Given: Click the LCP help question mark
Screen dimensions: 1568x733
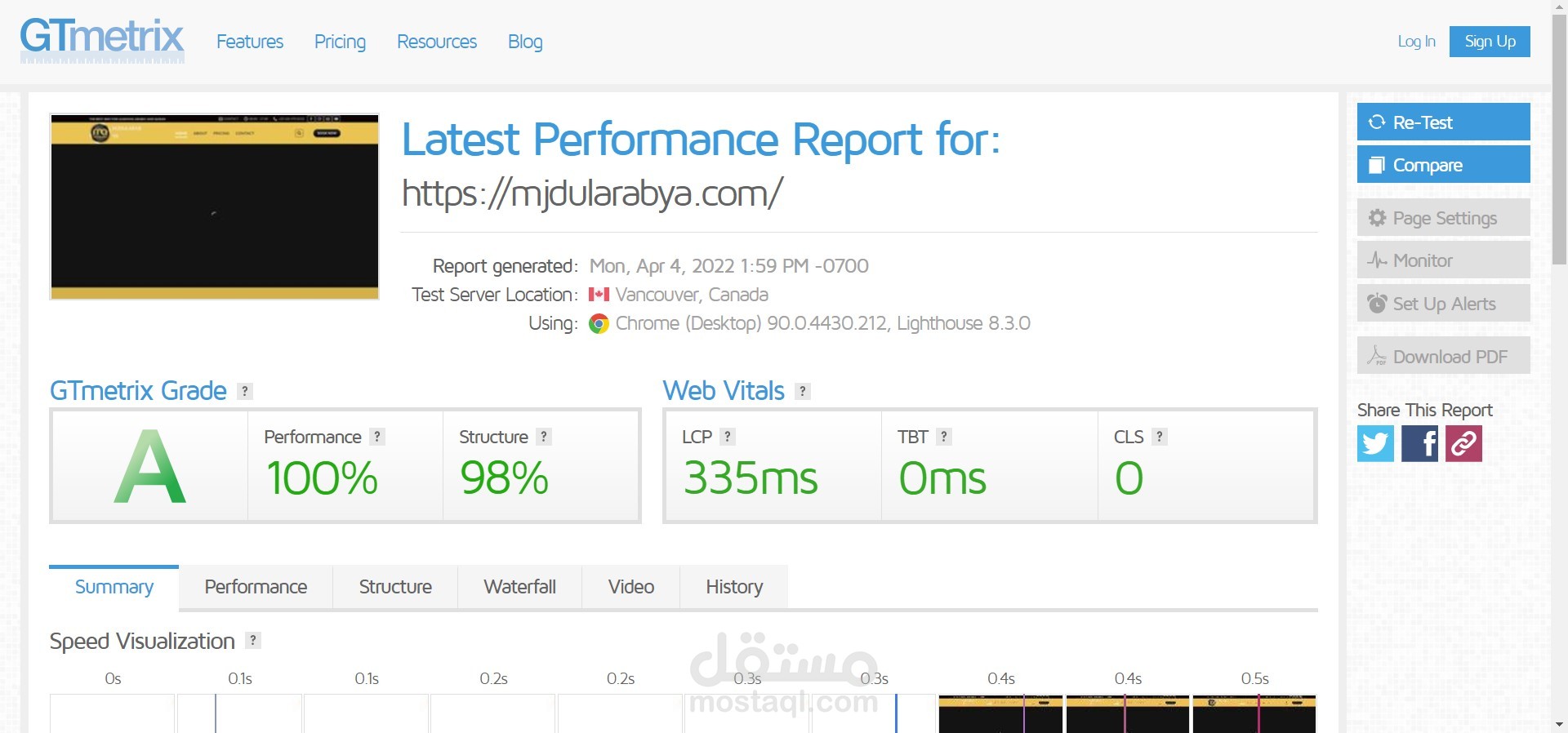Looking at the screenshot, I should point(728,437).
